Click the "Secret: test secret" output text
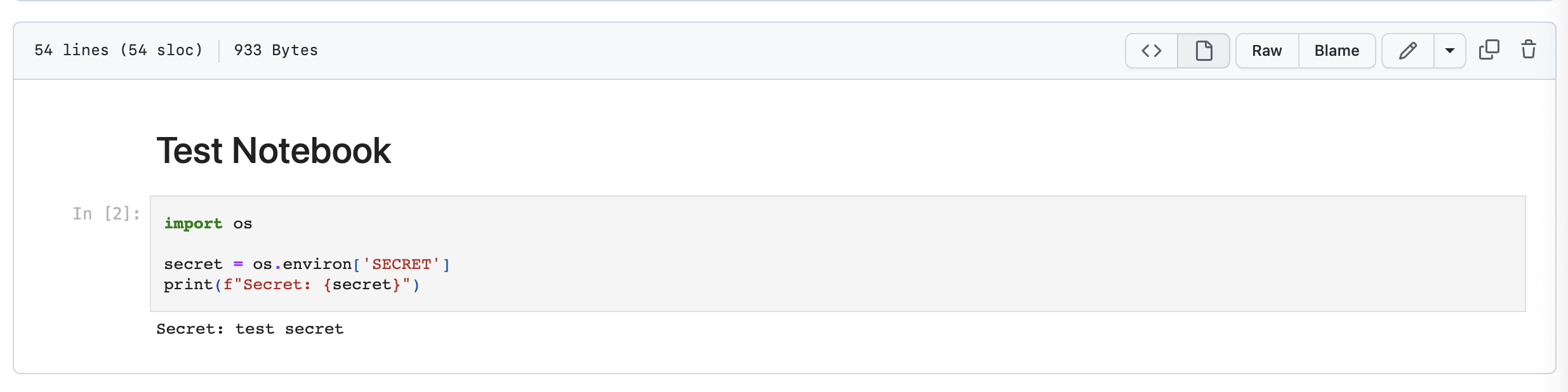This screenshot has height=392, width=1568. [x=249, y=329]
